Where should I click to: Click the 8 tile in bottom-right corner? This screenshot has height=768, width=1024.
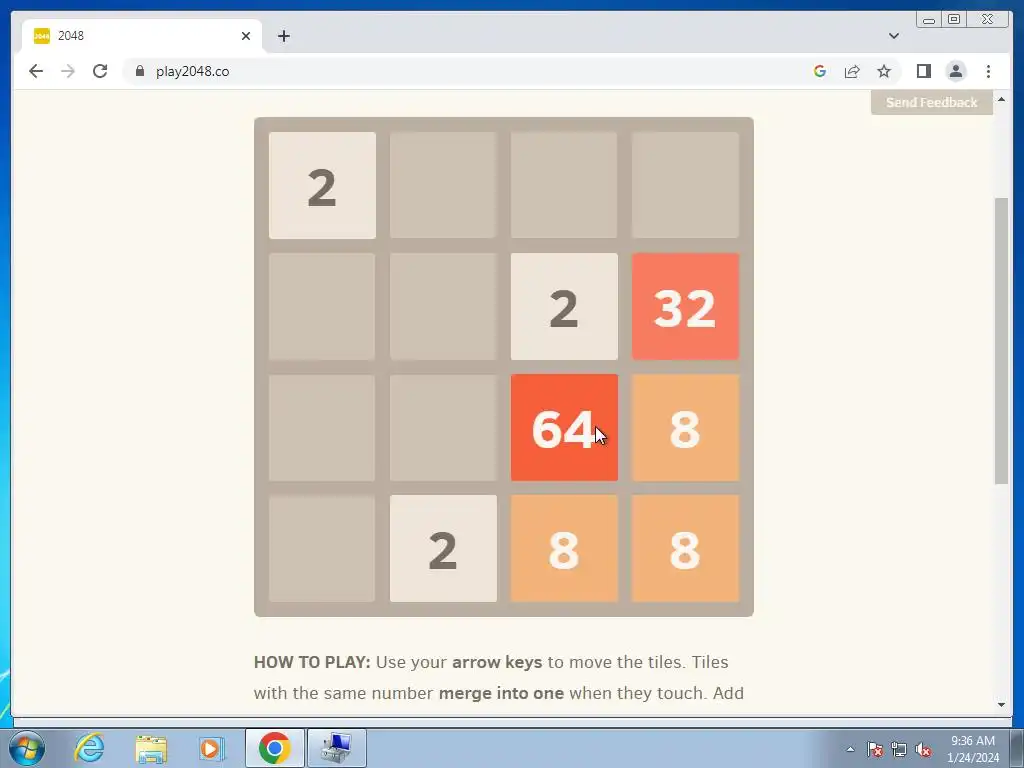pyautogui.click(x=685, y=549)
